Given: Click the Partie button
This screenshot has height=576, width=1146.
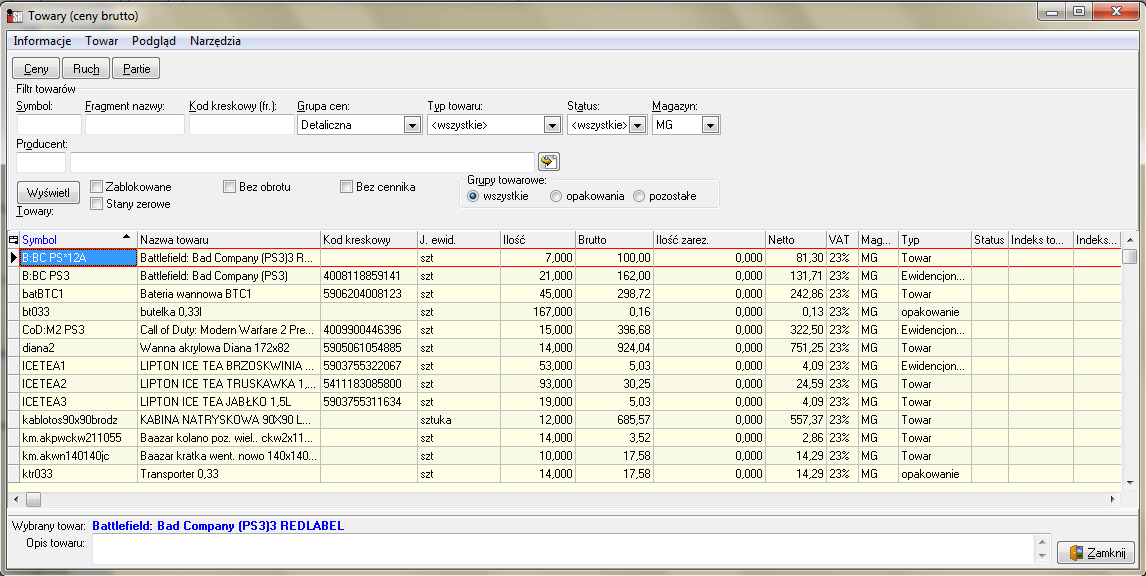Looking at the screenshot, I should point(137,69).
